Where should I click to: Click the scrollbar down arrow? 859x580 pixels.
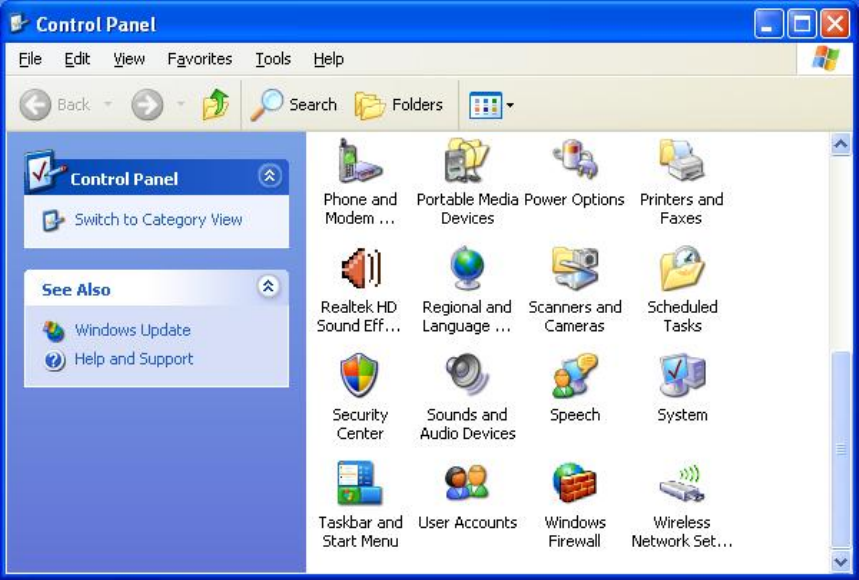[x=840, y=561]
